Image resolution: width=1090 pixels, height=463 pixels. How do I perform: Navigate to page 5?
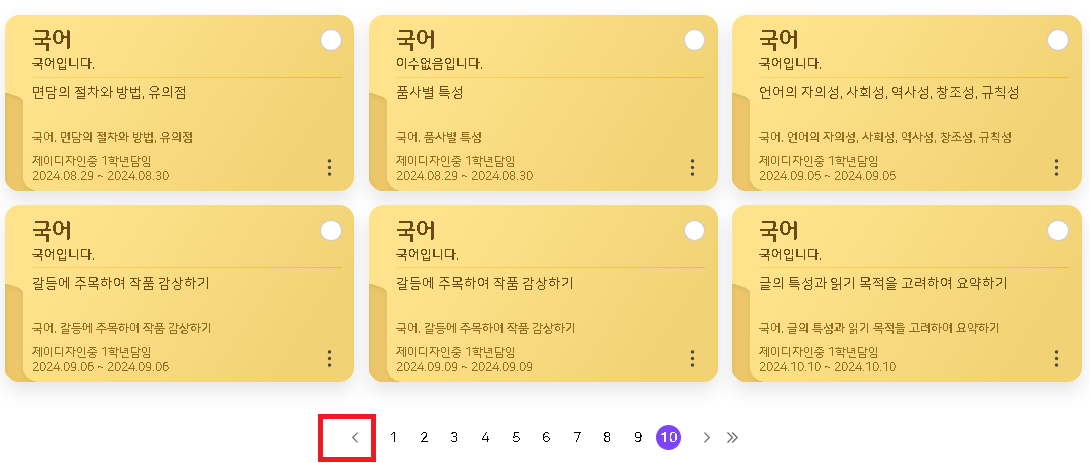(516, 438)
